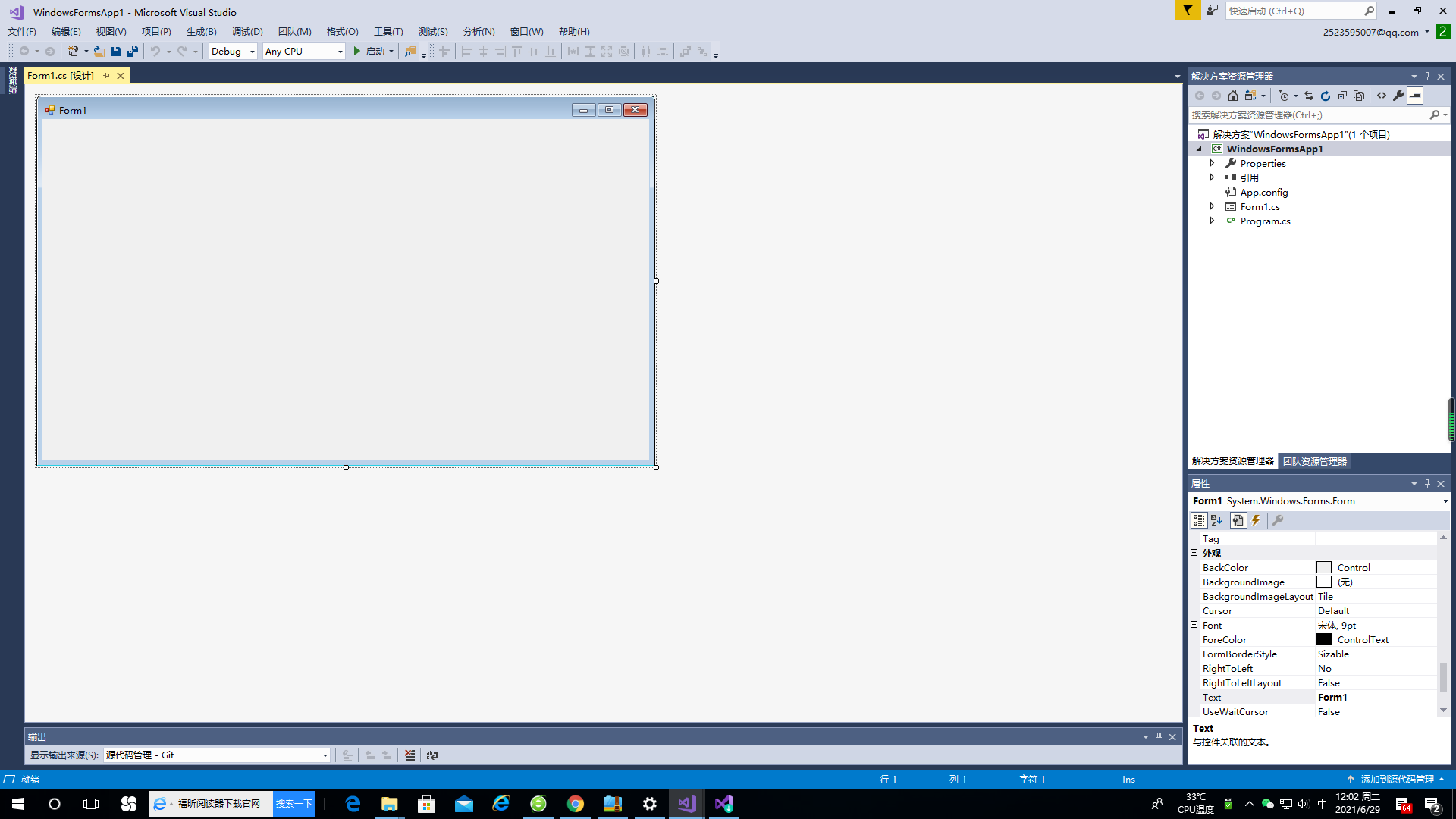
Task: Toggle UseWaitCursor property value
Action: [1365, 711]
